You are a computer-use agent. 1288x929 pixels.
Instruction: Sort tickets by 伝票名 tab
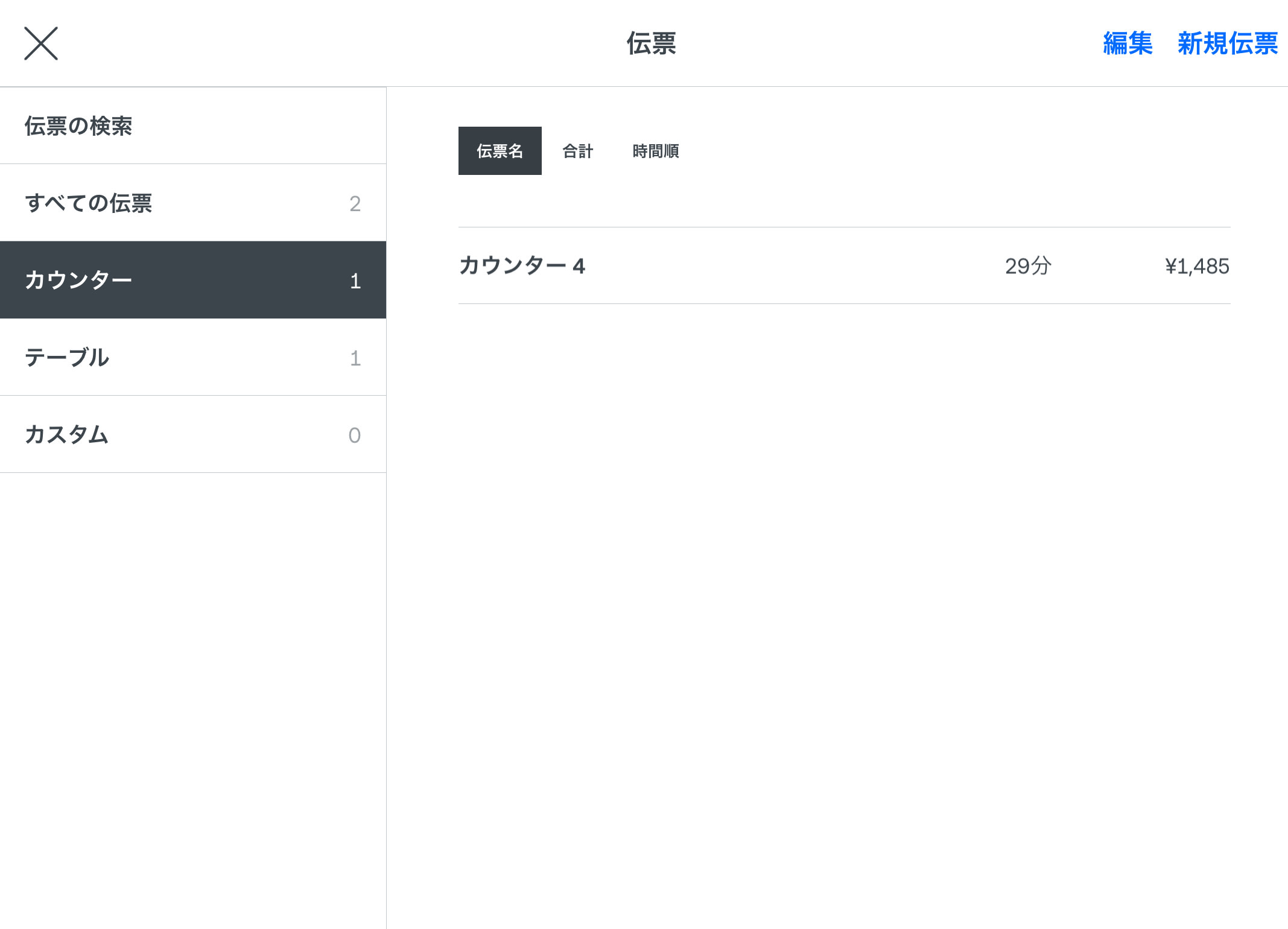coord(500,151)
